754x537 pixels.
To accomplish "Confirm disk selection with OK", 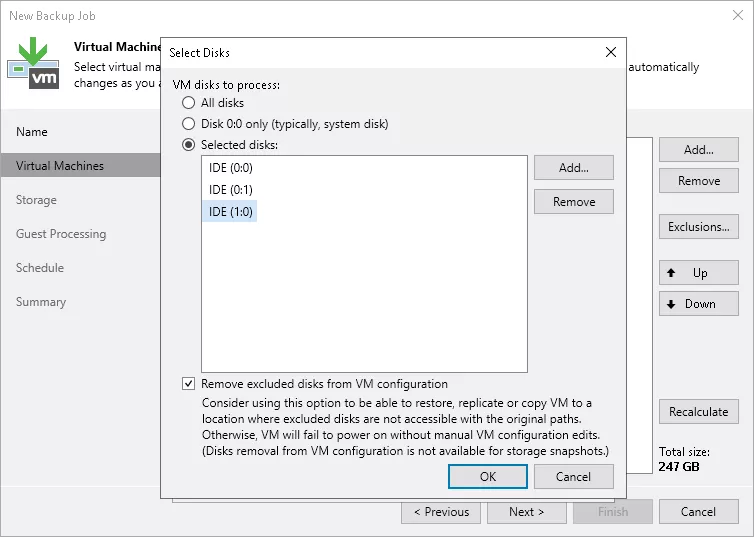I will click(488, 476).
